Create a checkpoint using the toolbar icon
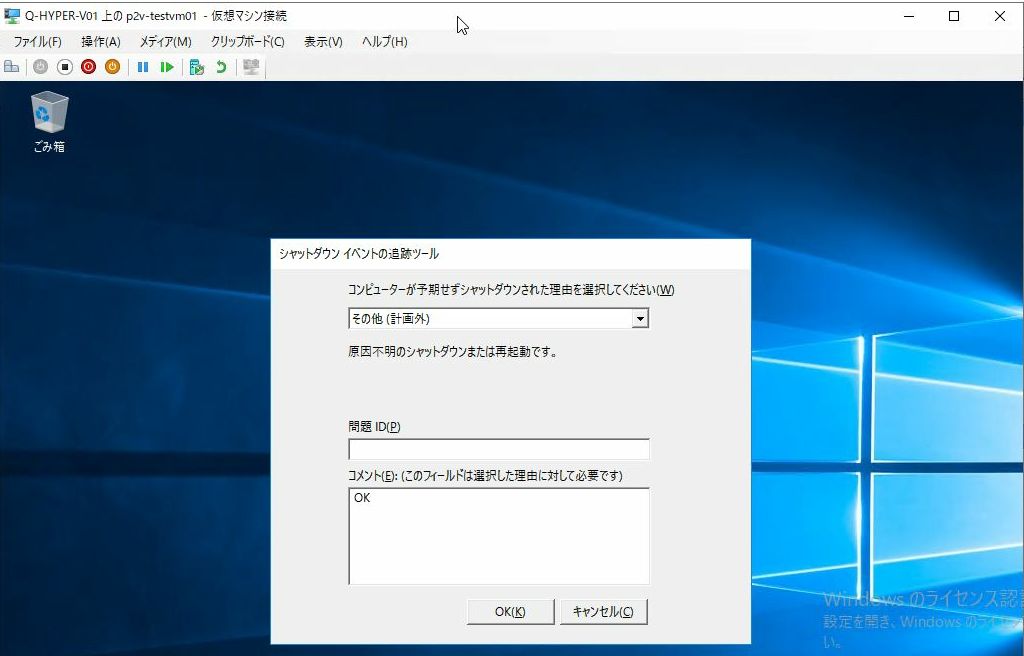This screenshot has width=1024, height=656. [197, 67]
